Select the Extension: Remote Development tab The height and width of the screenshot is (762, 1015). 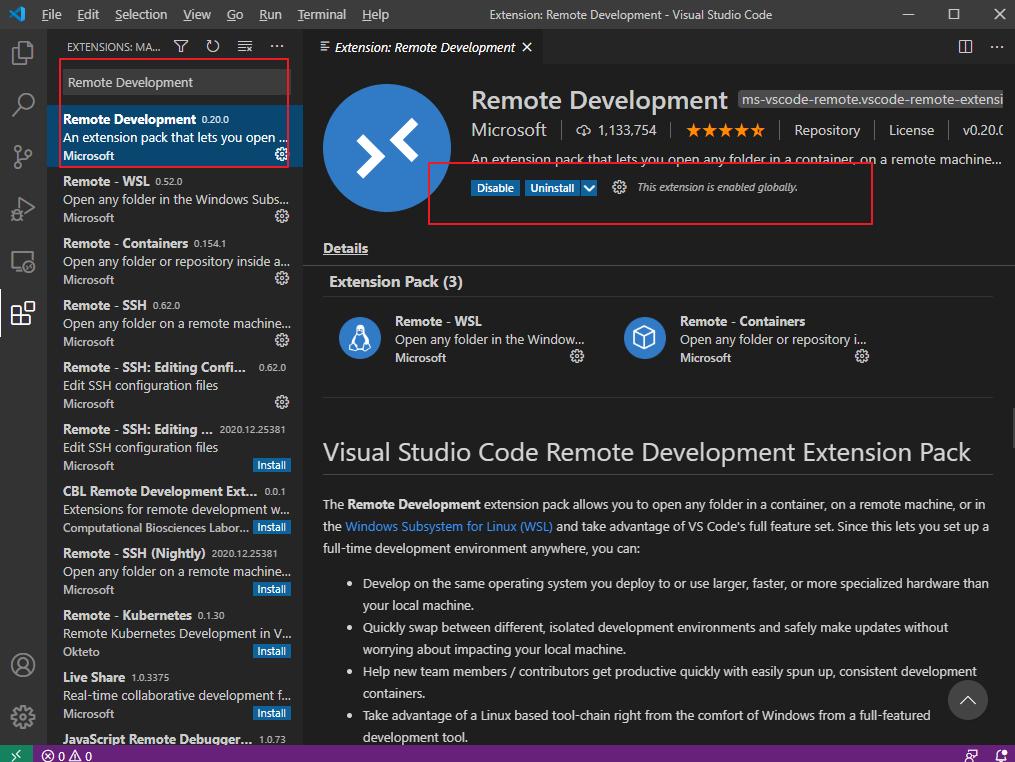click(x=424, y=47)
